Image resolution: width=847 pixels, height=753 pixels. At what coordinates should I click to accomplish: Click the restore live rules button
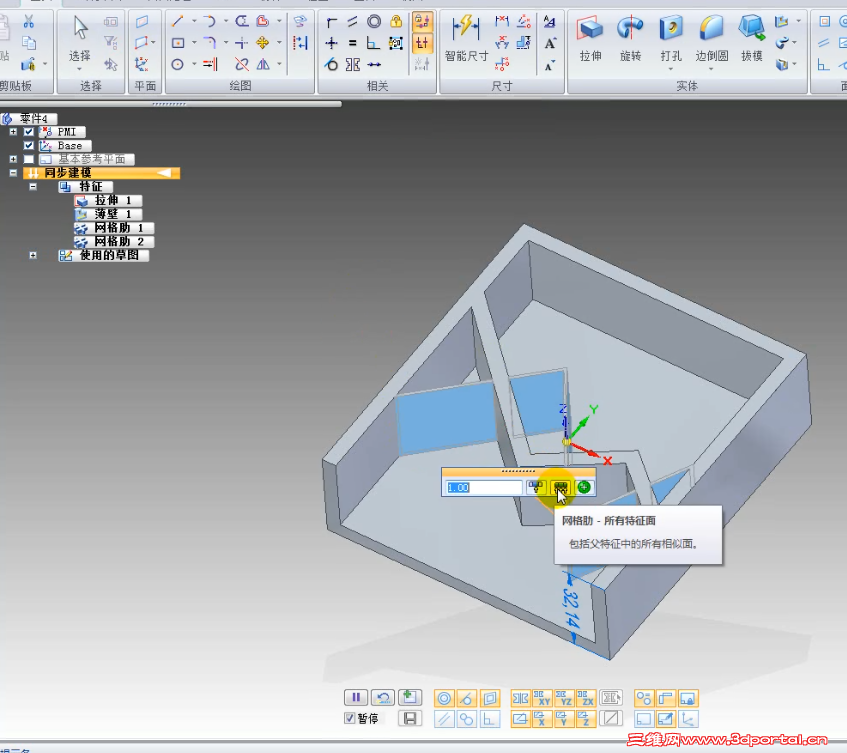point(383,697)
